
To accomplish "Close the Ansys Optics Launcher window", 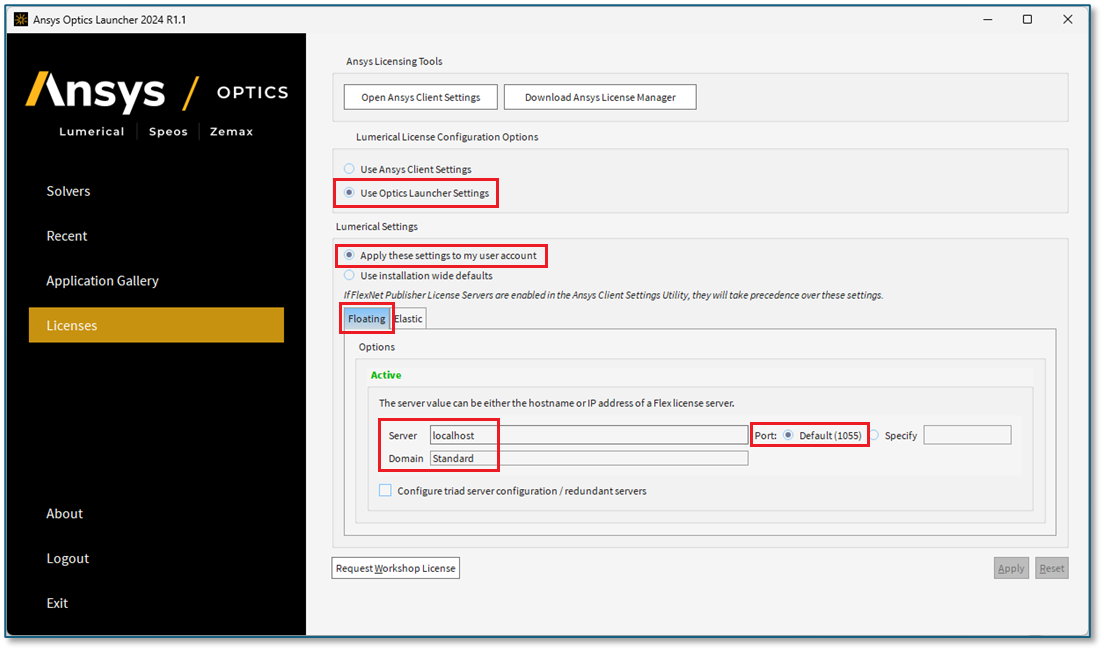I will 1067,20.
